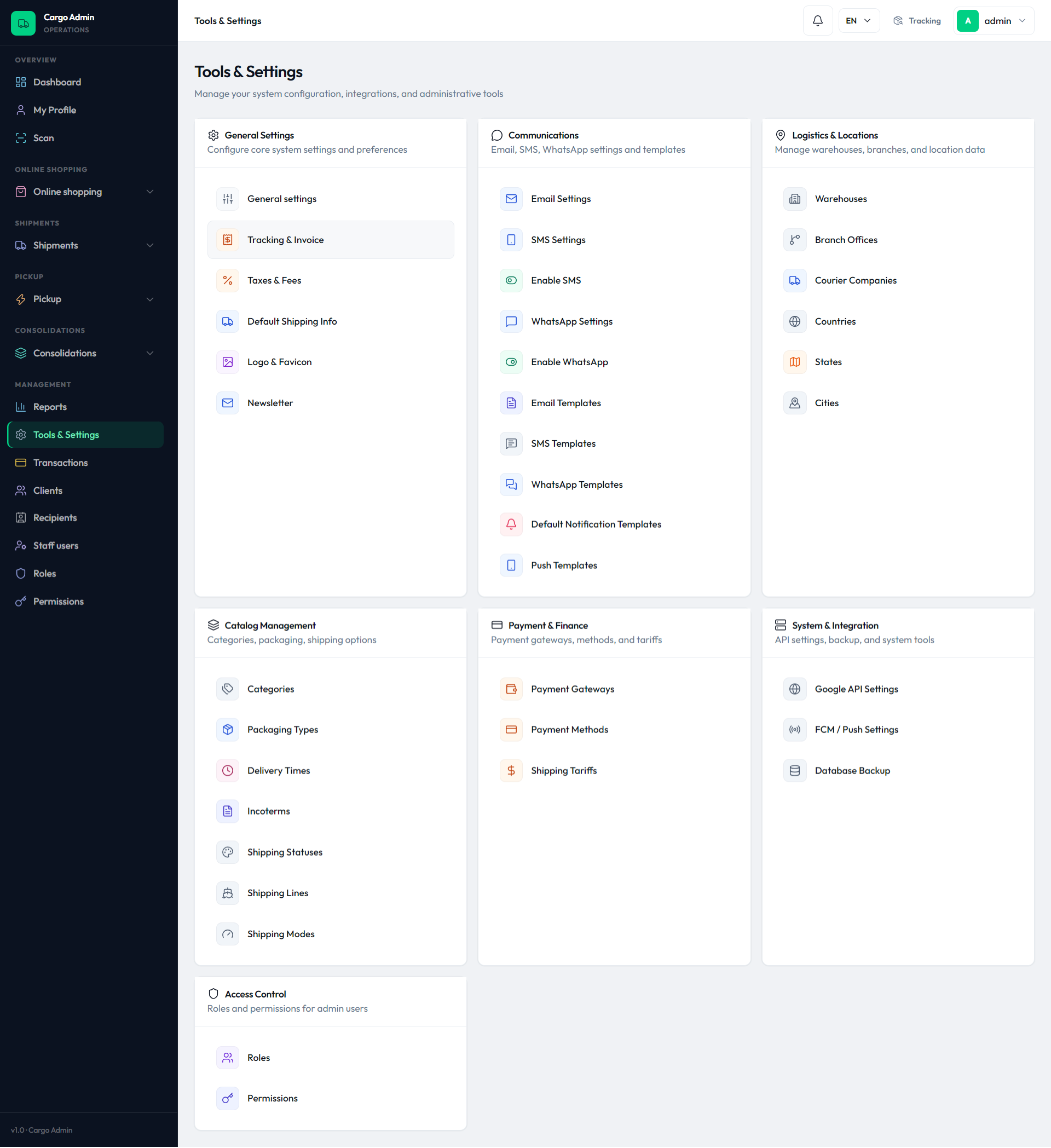Image resolution: width=1051 pixels, height=1148 pixels.
Task: Go to My Profile in sidebar
Action: [x=85, y=110]
